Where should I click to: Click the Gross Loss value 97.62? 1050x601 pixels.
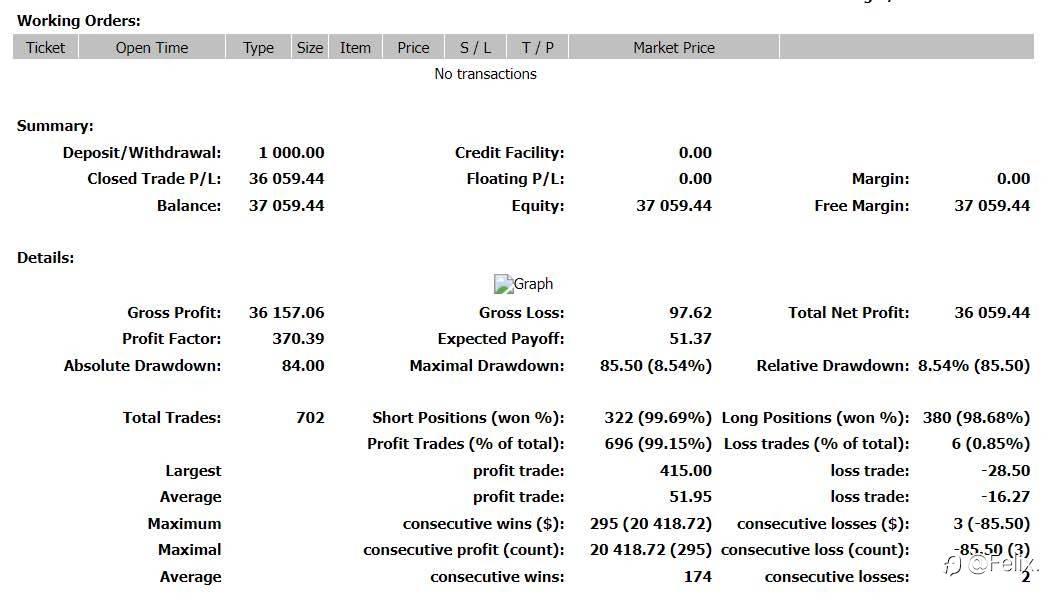coord(690,313)
